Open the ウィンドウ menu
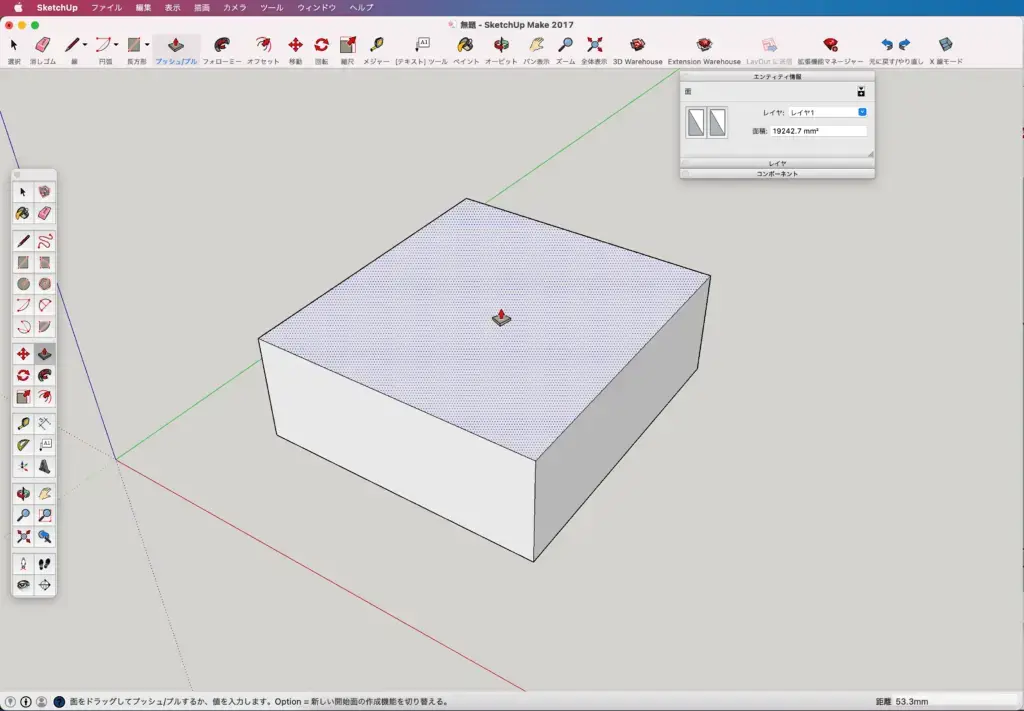The width and height of the screenshot is (1024, 711). click(x=317, y=8)
